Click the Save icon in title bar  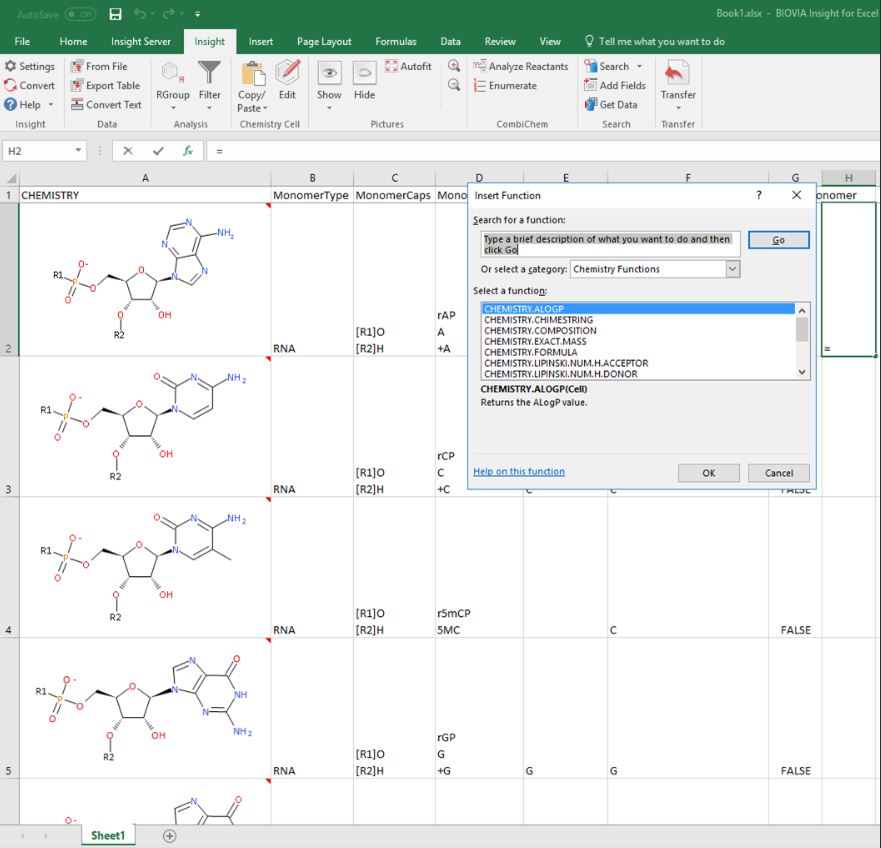click(x=115, y=14)
